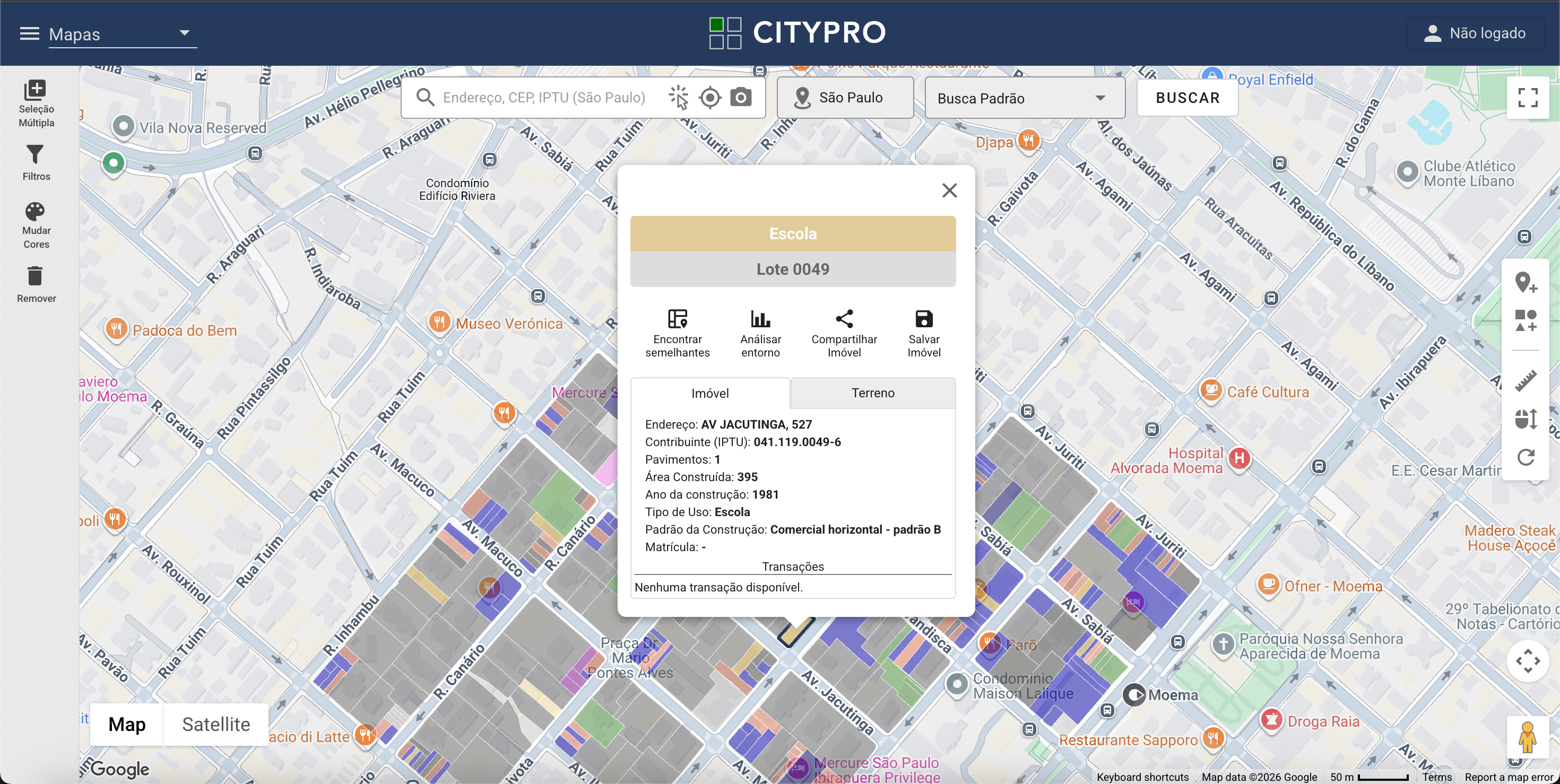Click the Restaurante Sapporo marker

tap(1212, 738)
